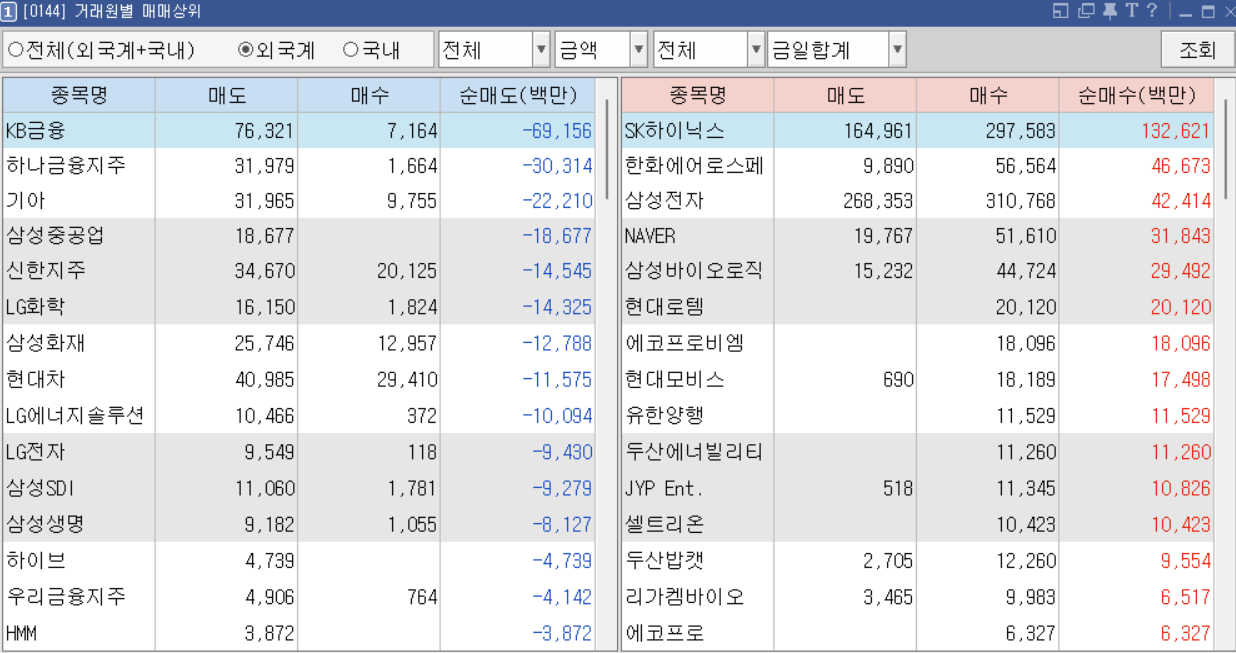Click the sell table 매도 column header
The width and height of the screenshot is (1236, 653).
[227, 96]
